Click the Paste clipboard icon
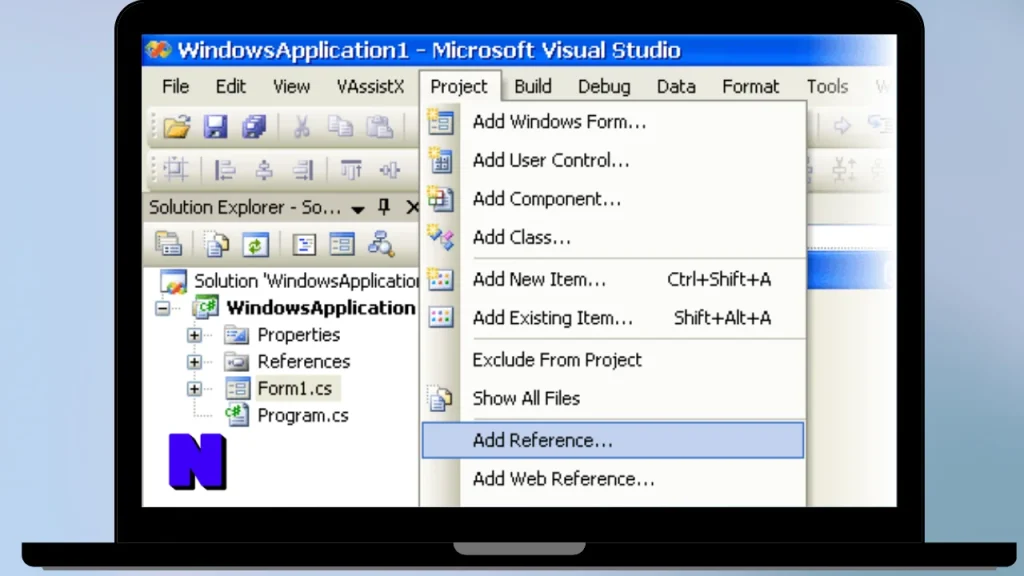 click(379, 126)
